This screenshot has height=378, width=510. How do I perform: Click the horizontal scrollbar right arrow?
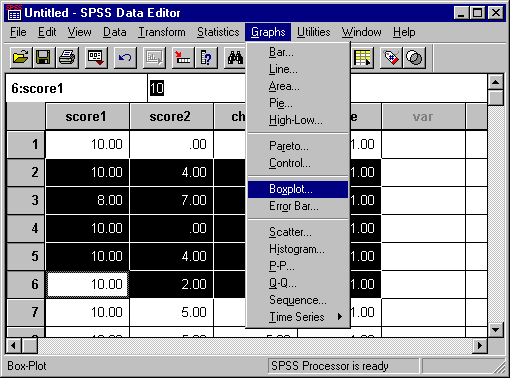coord(480,345)
